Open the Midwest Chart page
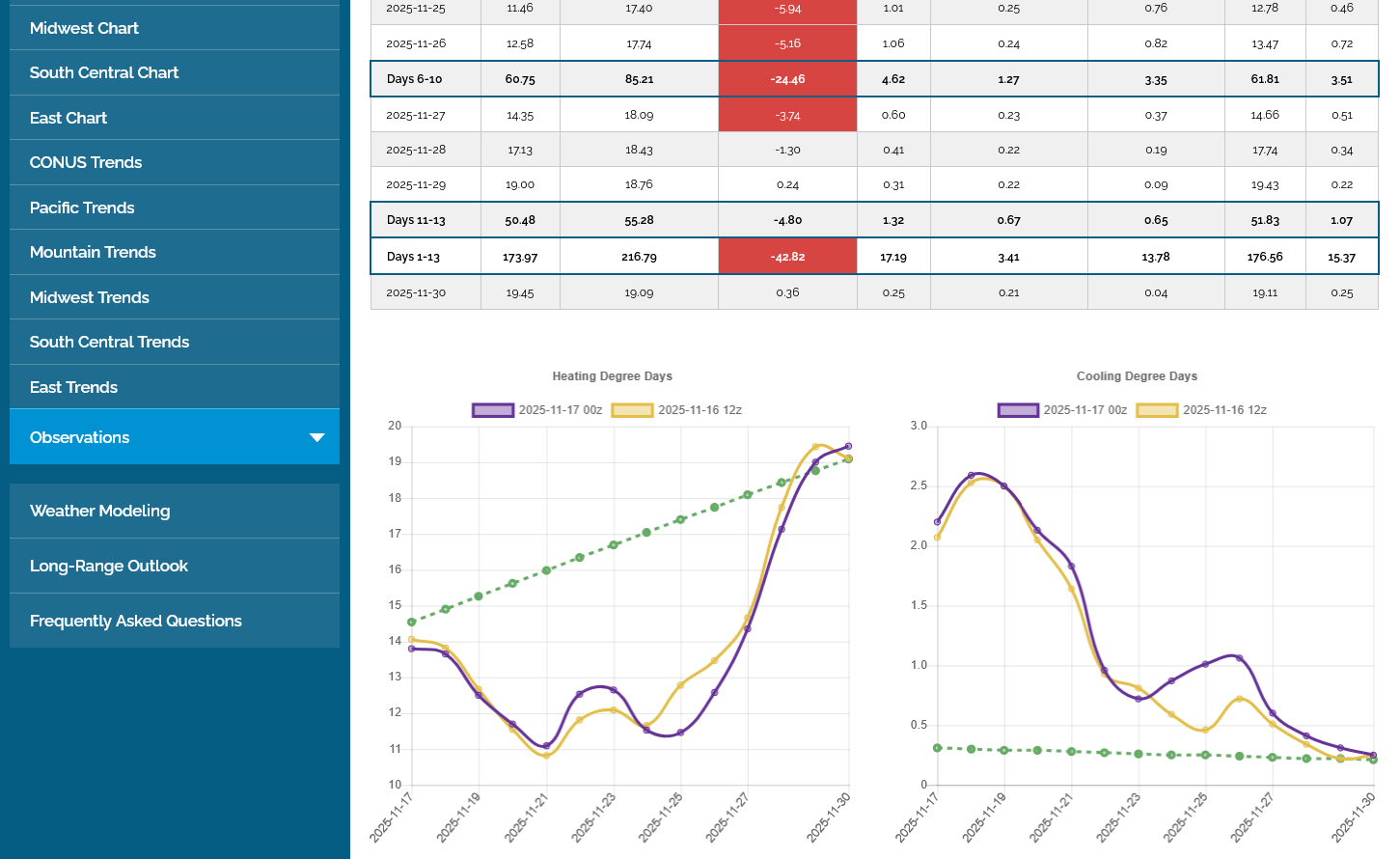Screen dimensions: 1400x859 coord(84,28)
